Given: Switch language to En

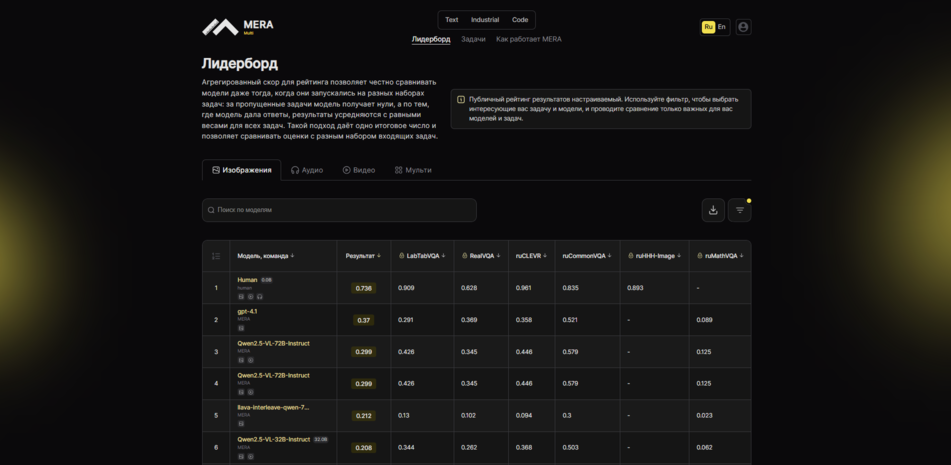Looking at the screenshot, I should [722, 27].
